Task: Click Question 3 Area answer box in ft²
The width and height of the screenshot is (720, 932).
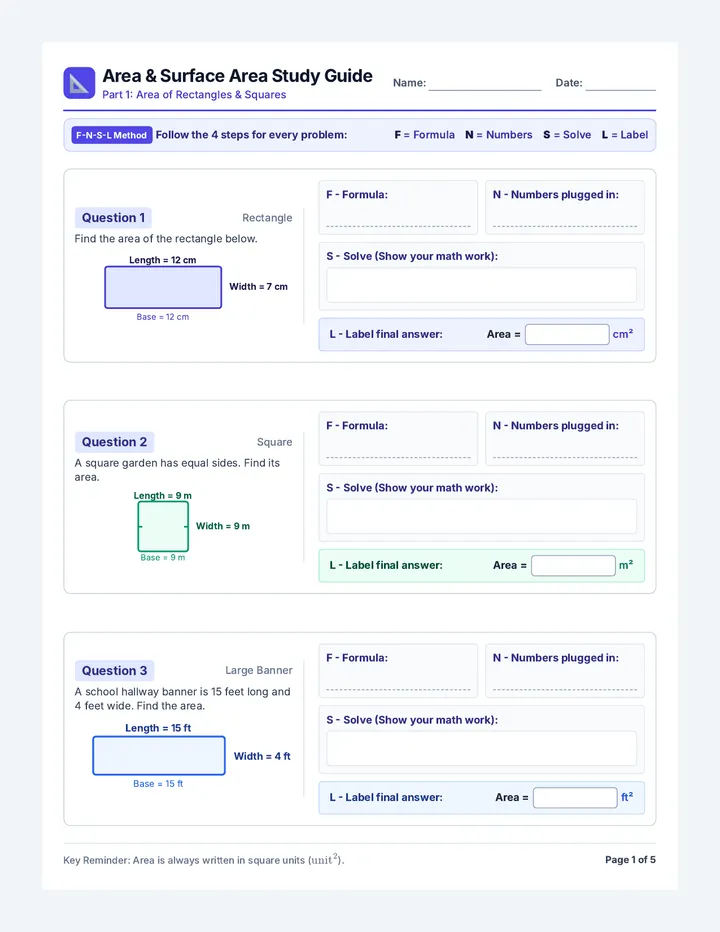Action: 575,797
